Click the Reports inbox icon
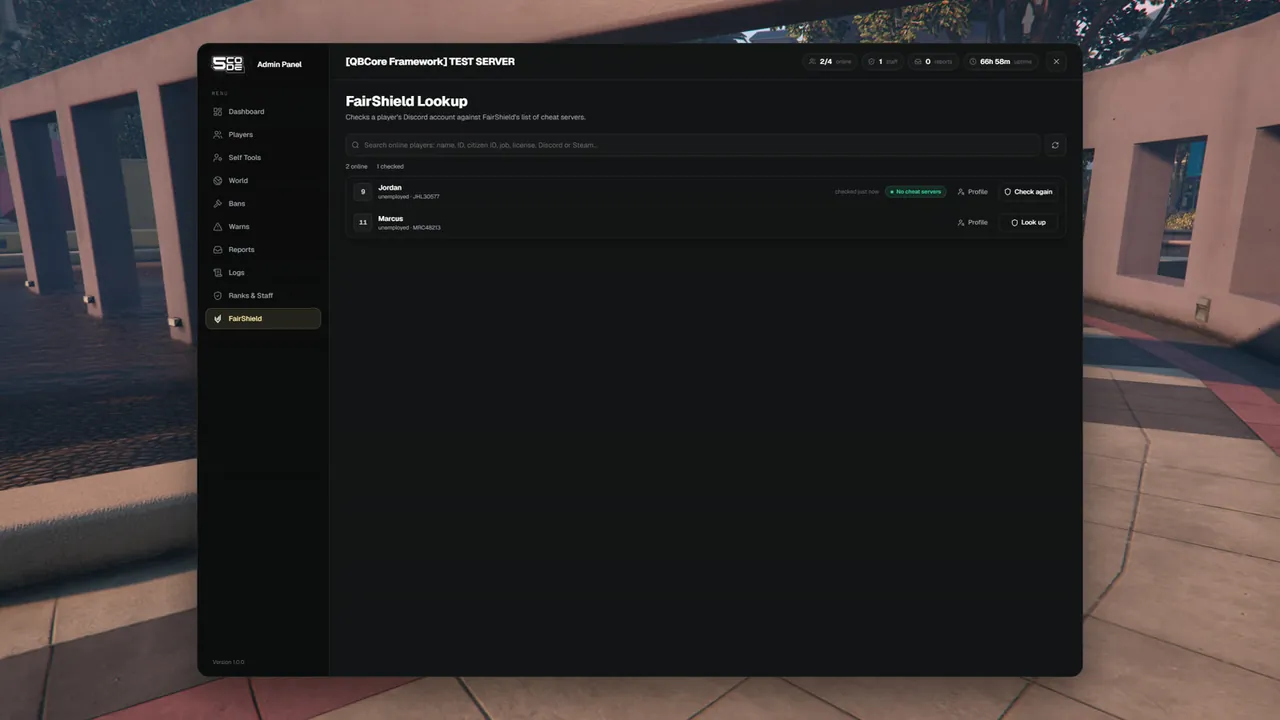This screenshot has height=720, width=1280. click(x=218, y=250)
